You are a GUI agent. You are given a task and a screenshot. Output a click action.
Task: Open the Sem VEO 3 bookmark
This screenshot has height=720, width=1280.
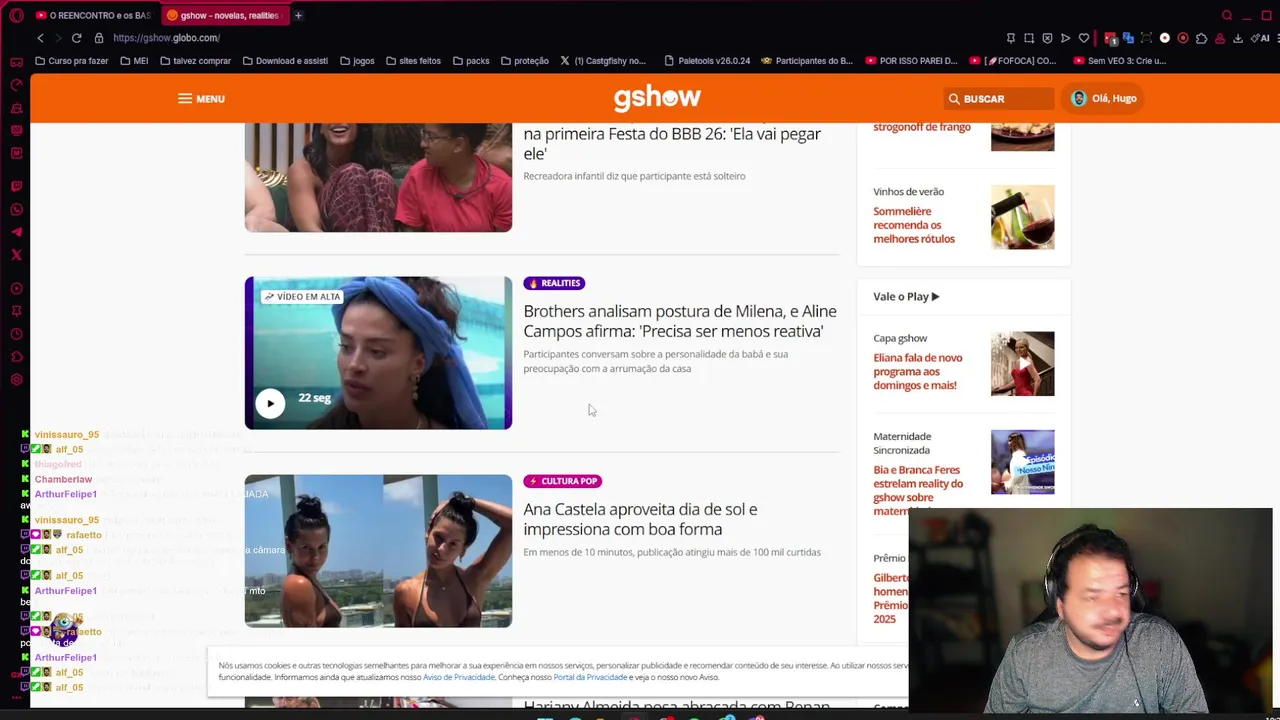coord(1120,61)
